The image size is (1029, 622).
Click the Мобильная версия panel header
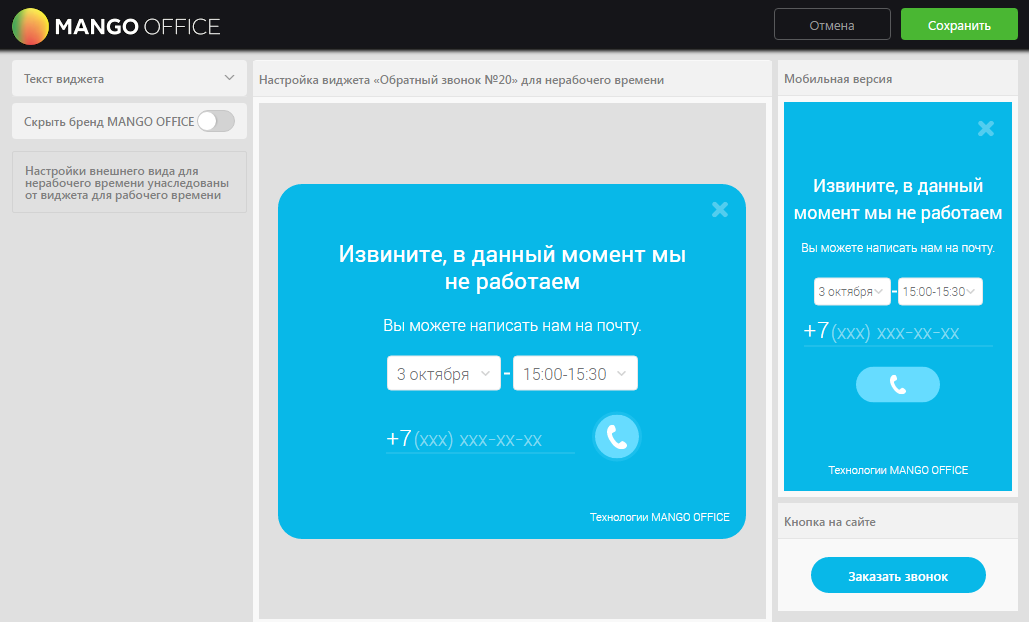click(x=898, y=79)
